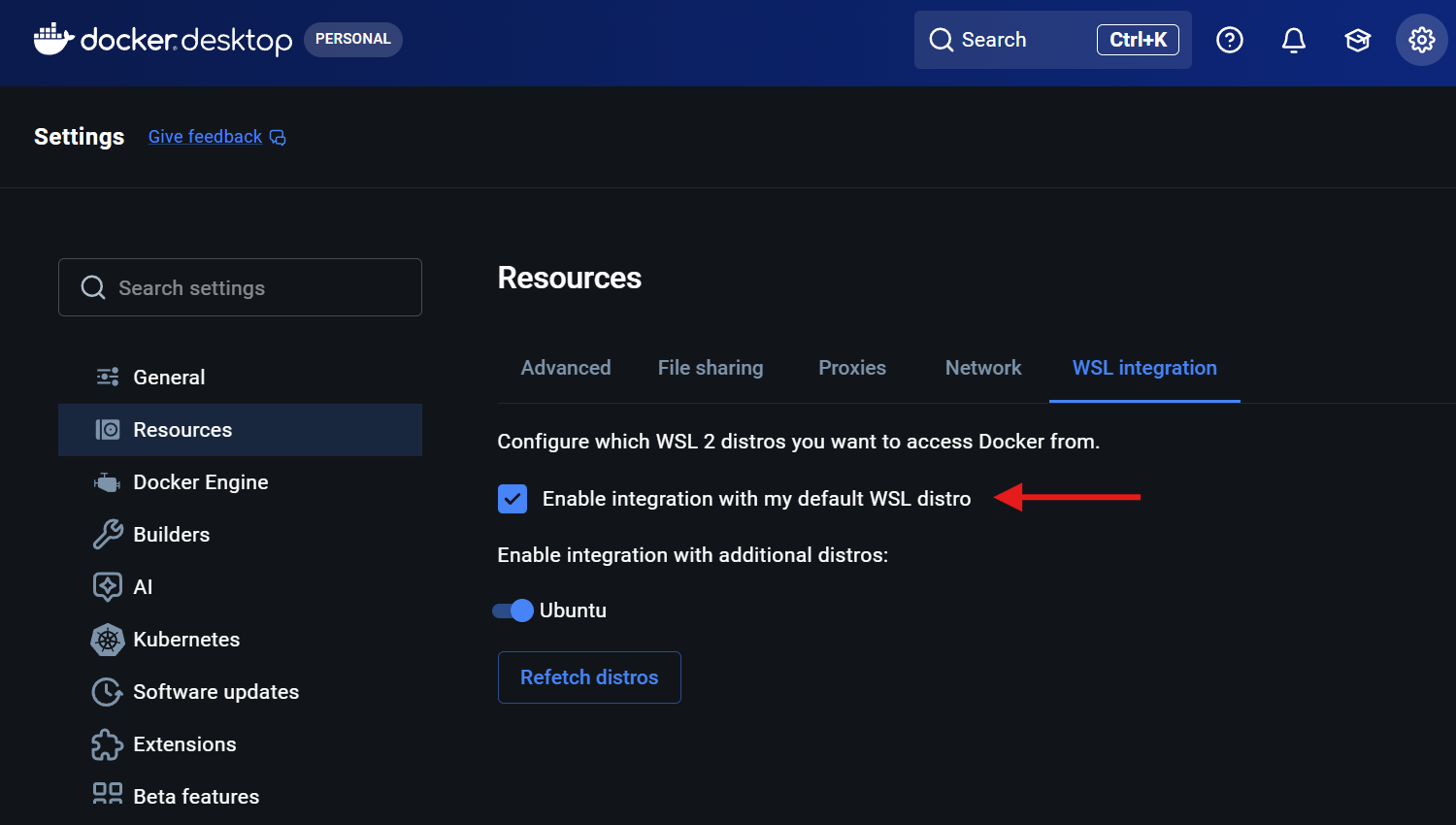This screenshot has width=1456, height=825.
Task: Open General settings section
Action: (240, 378)
